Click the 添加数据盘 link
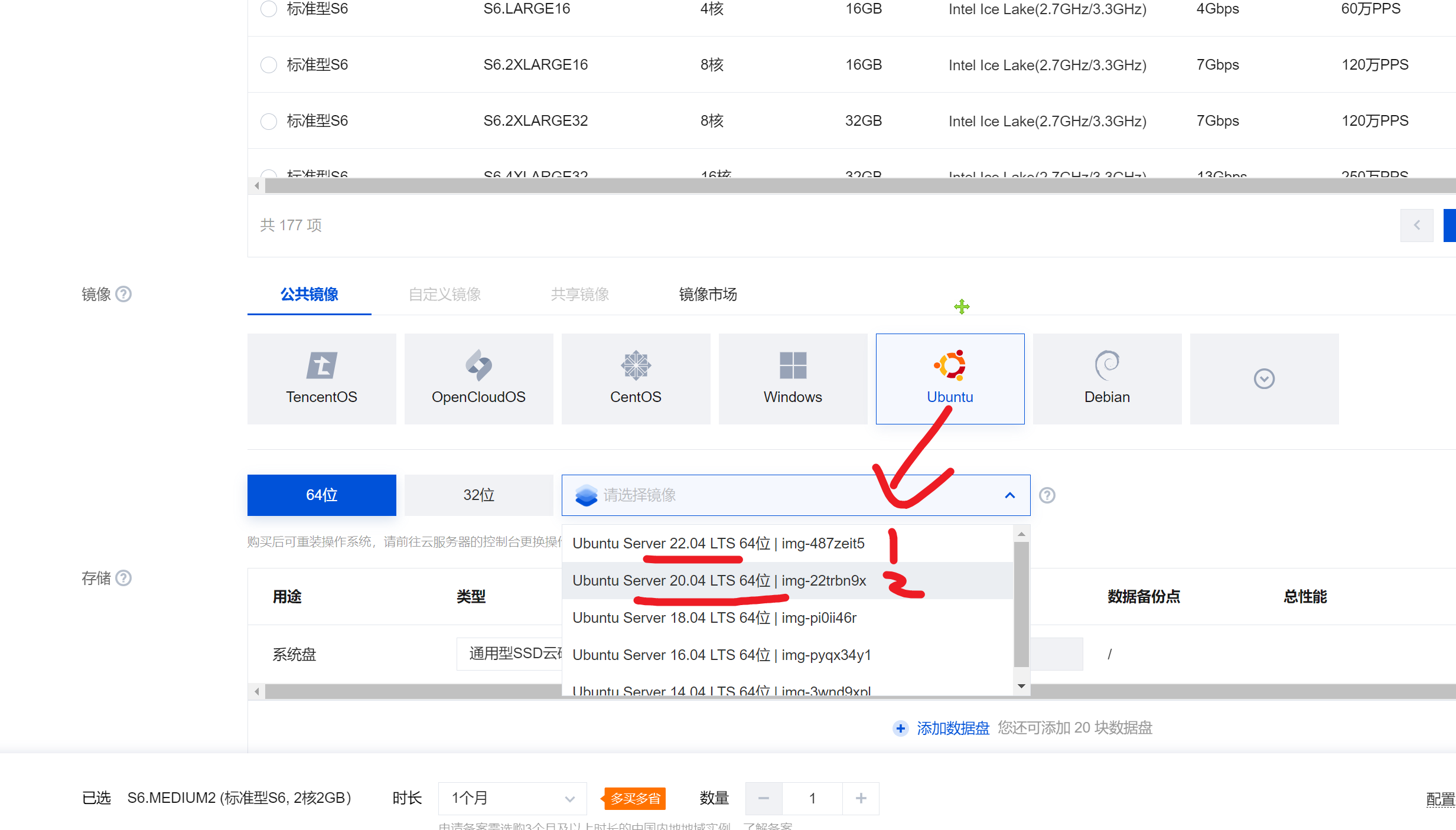This screenshot has height=830, width=1456. point(953,728)
